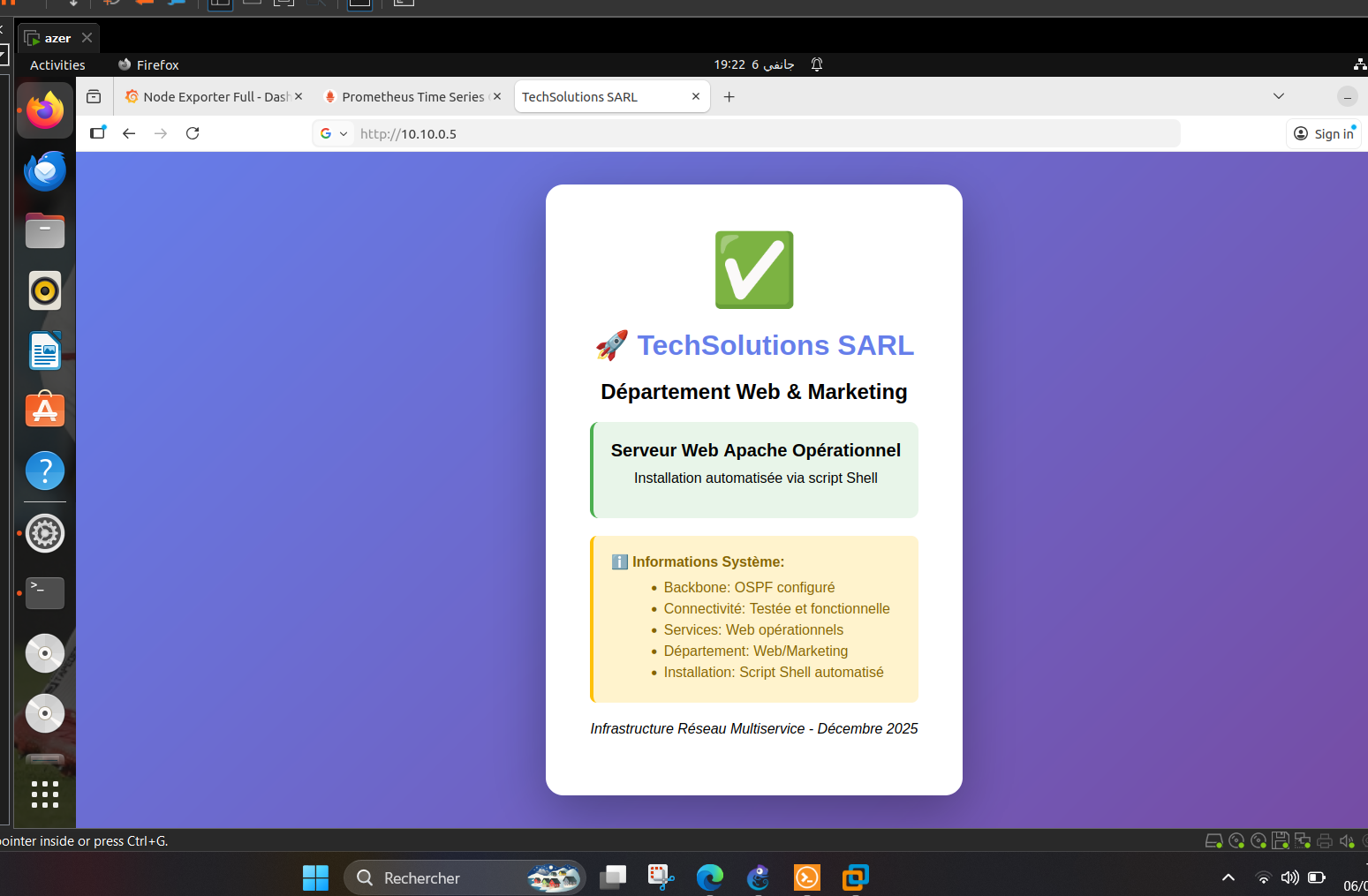This screenshot has height=896, width=1368.
Task: Switch to Prometheus Time Series tab
Action: coord(412,97)
